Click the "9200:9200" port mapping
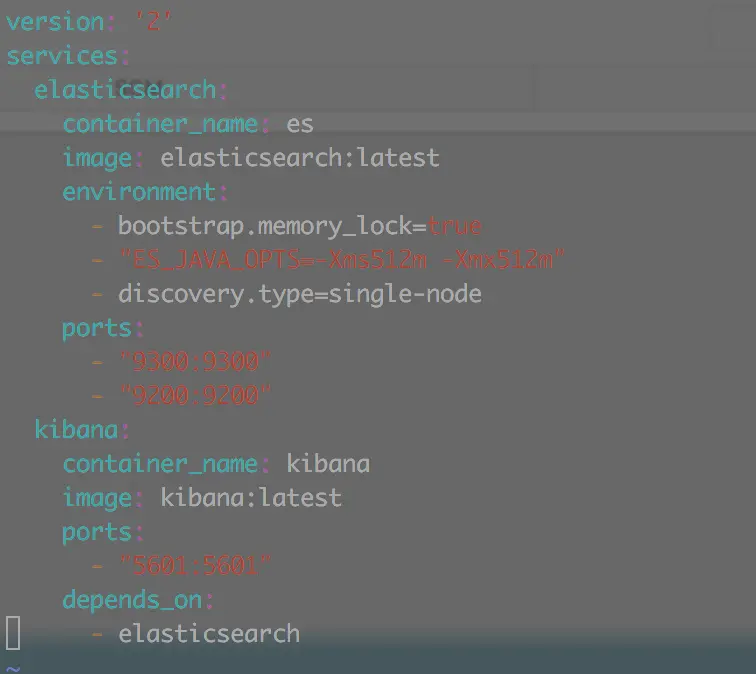This screenshot has height=674, width=756. click(x=195, y=395)
